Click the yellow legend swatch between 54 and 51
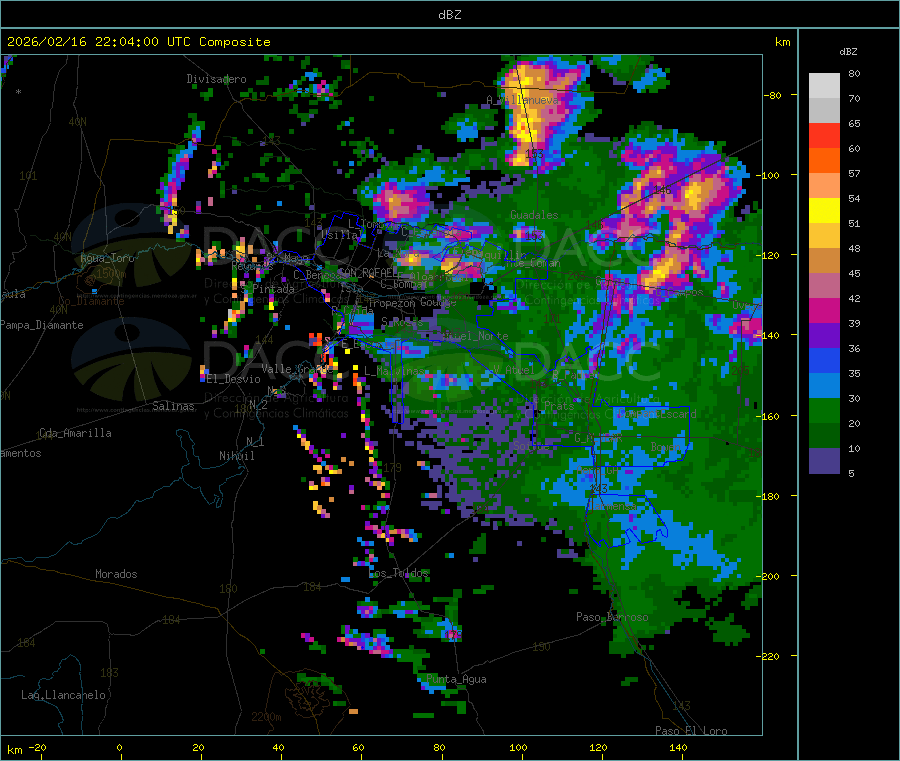This screenshot has height=761, width=900. (x=824, y=211)
